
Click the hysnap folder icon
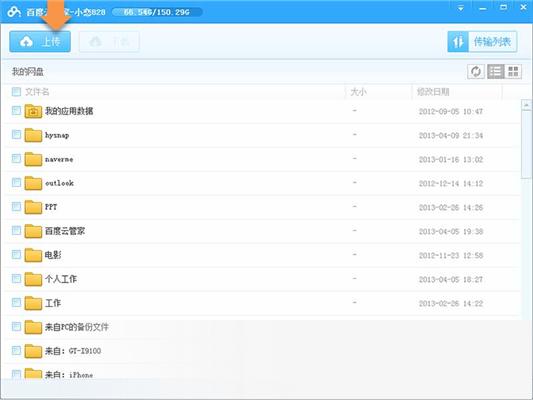click(33, 135)
